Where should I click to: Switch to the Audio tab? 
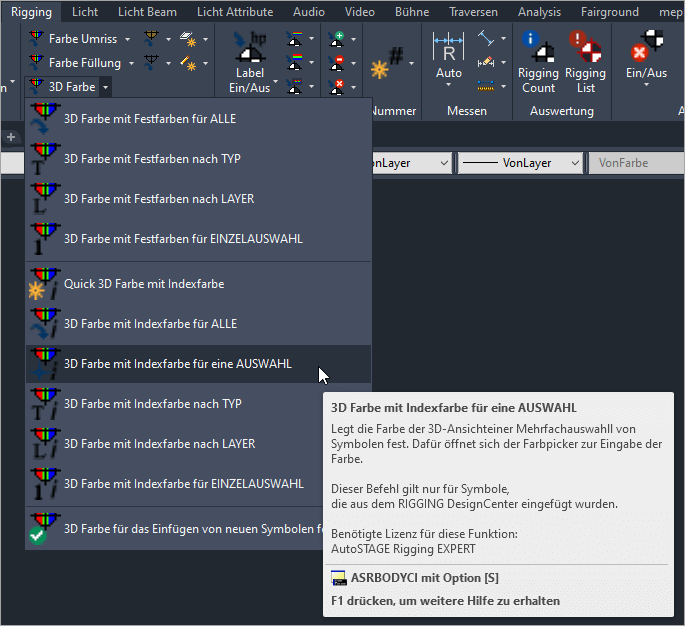(309, 12)
